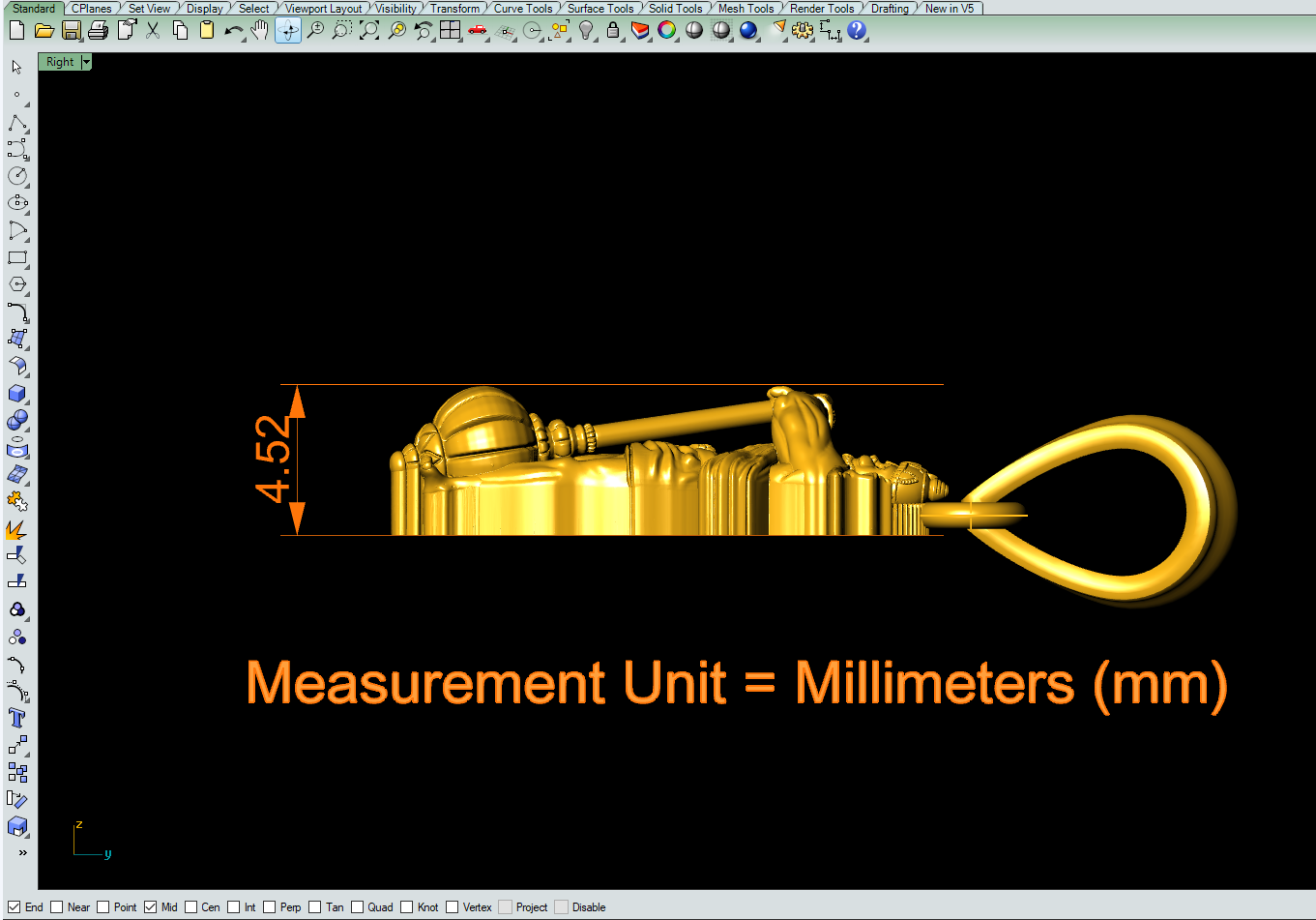Select the Pan view hand tool
Screen dimensions: 1316x920
[259, 30]
